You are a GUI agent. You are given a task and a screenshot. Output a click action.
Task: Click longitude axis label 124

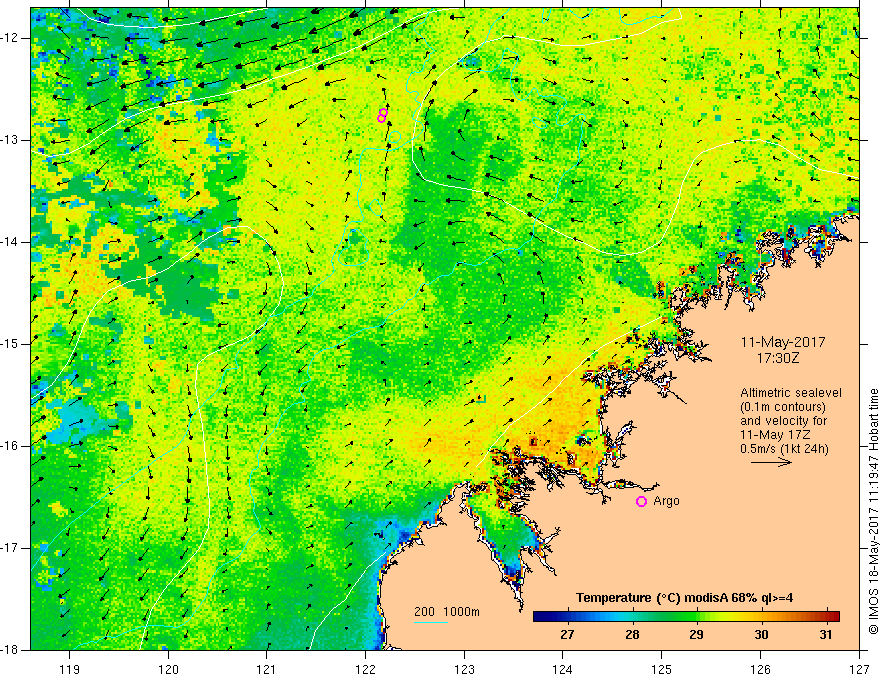[563, 669]
